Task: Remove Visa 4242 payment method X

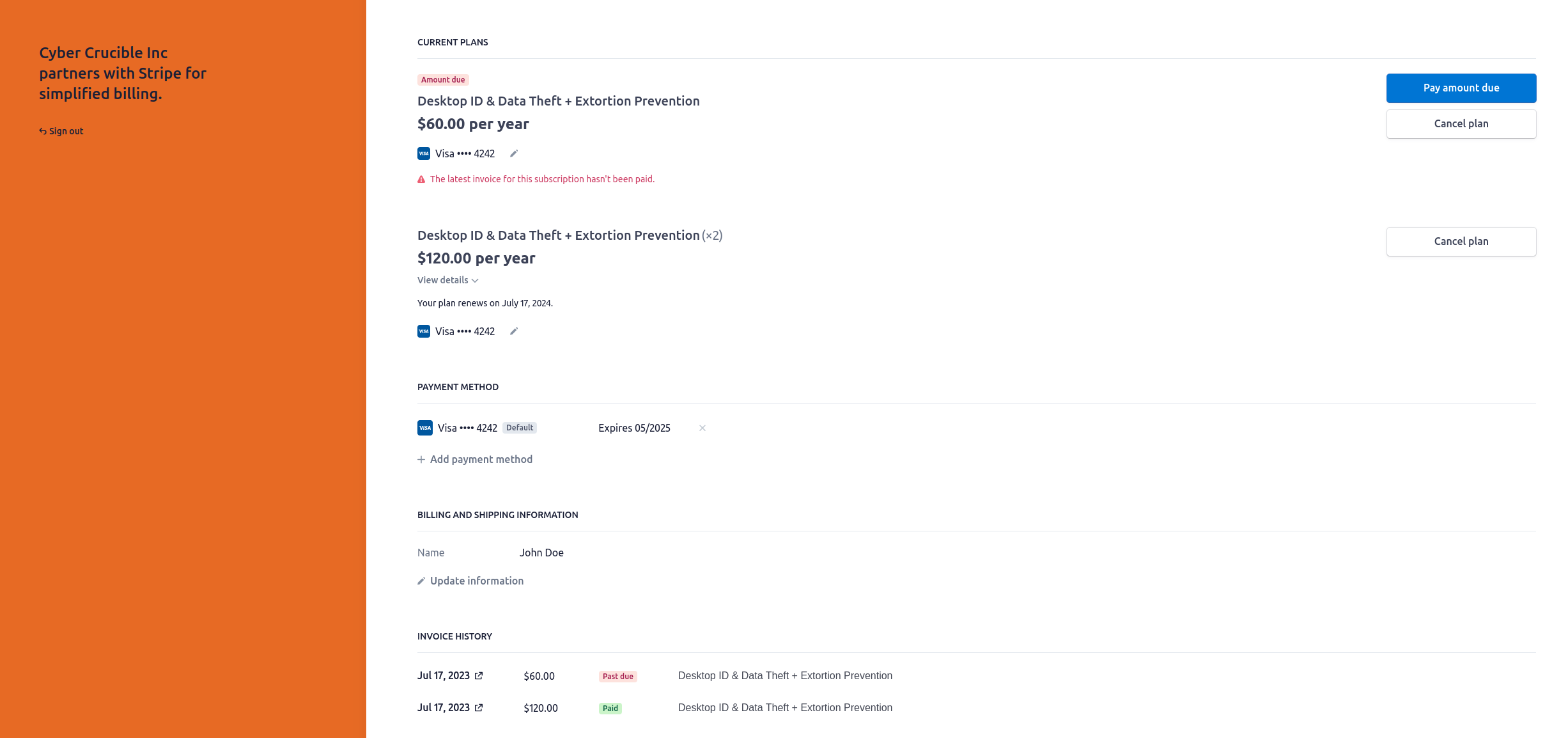Action: (702, 428)
